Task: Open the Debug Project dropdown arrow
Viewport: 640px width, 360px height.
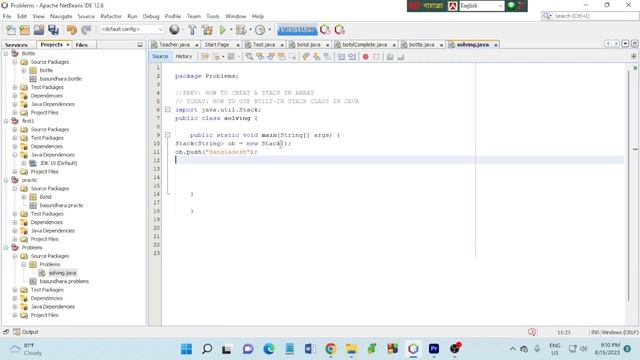Action: pyautogui.click(x=250, y=30)
